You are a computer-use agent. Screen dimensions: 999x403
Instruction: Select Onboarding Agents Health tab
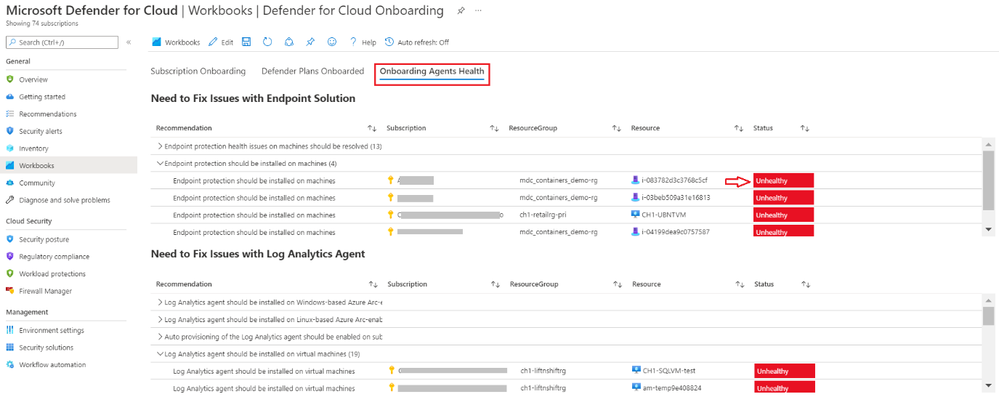coord(432,72)
